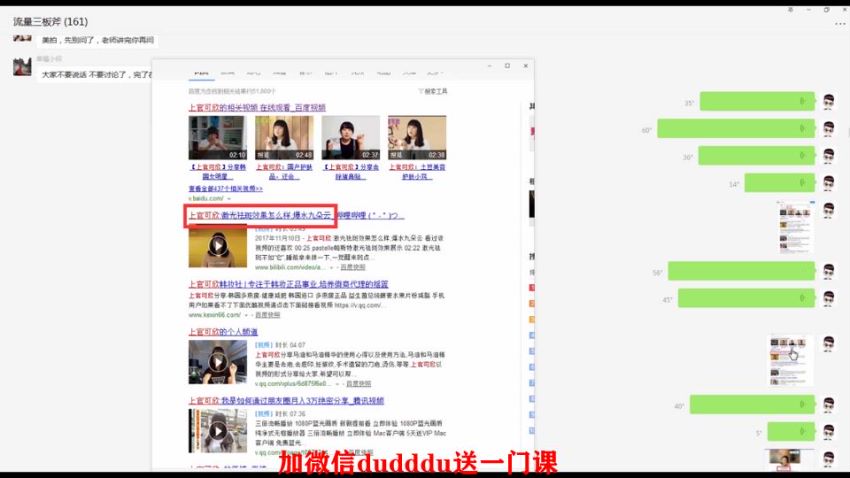The image size is (850, 478).
Task: Open caption link under the 02:48 video
Action: 284,172
